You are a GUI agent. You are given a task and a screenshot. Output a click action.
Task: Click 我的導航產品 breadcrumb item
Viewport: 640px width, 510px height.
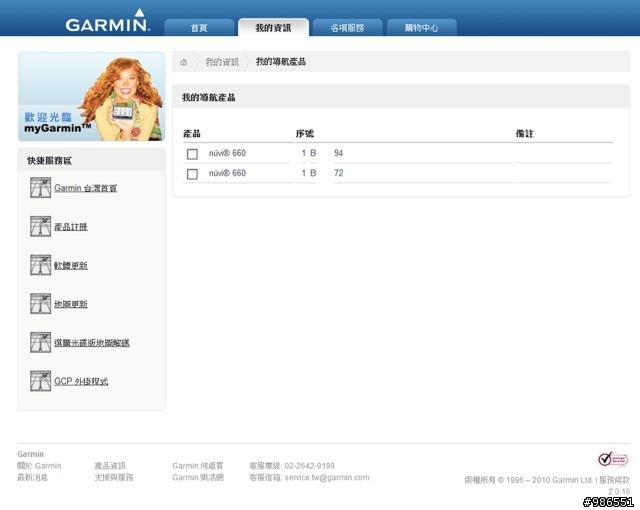[x=281, y=62]
